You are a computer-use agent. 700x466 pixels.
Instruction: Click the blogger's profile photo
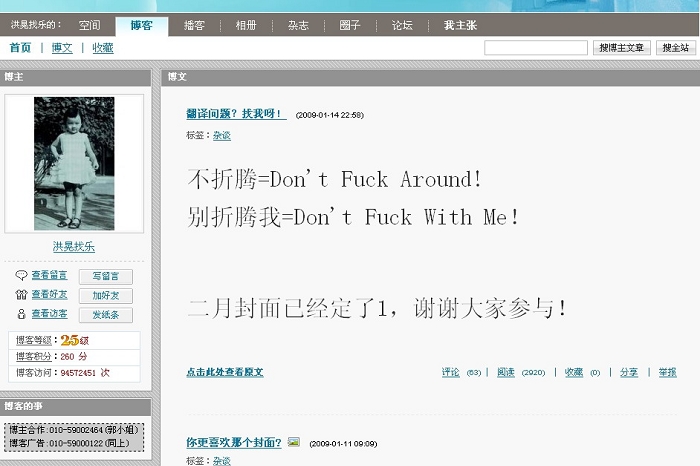[x=74, y=163]
